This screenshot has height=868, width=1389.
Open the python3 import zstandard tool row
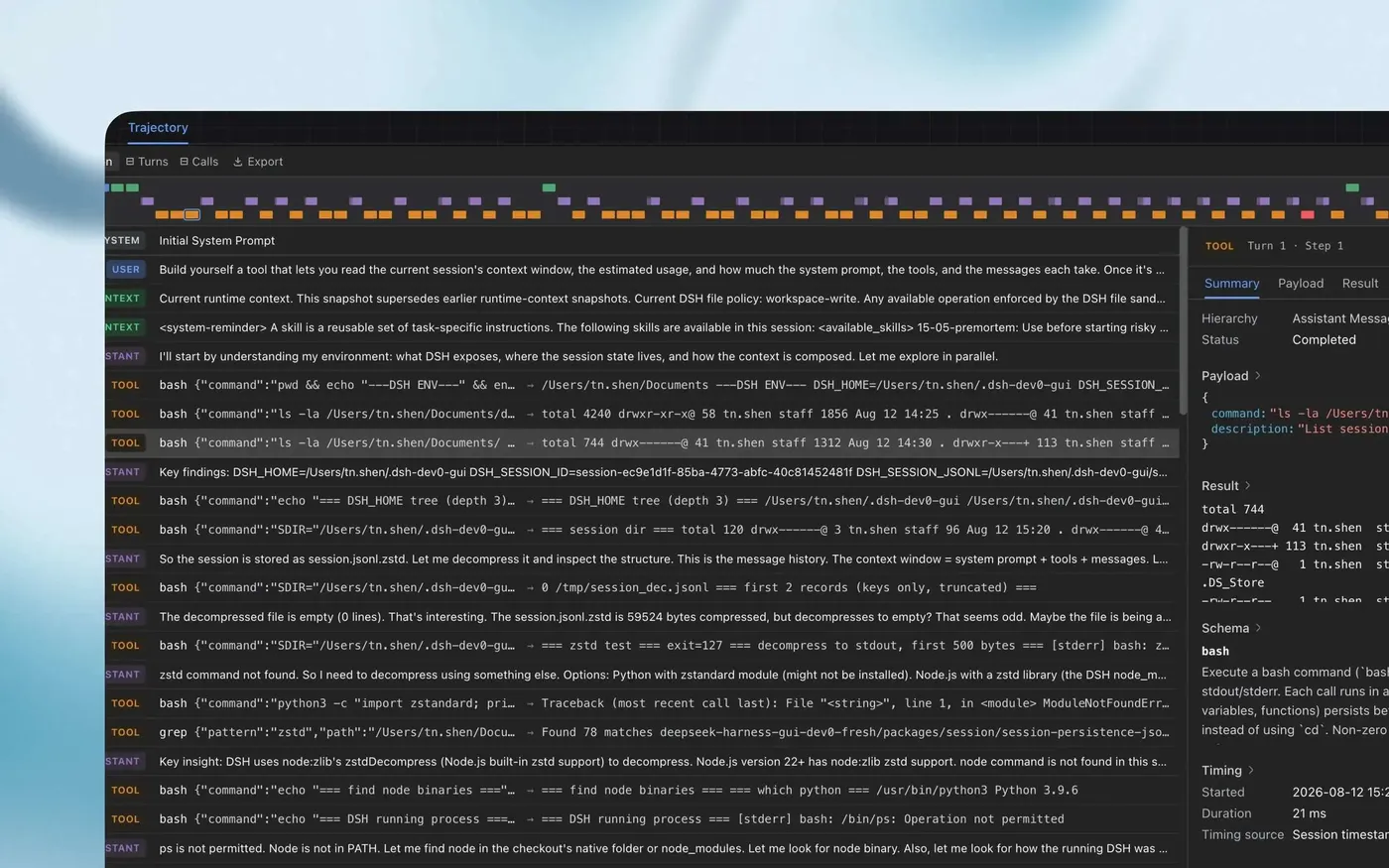click(642, 703)
